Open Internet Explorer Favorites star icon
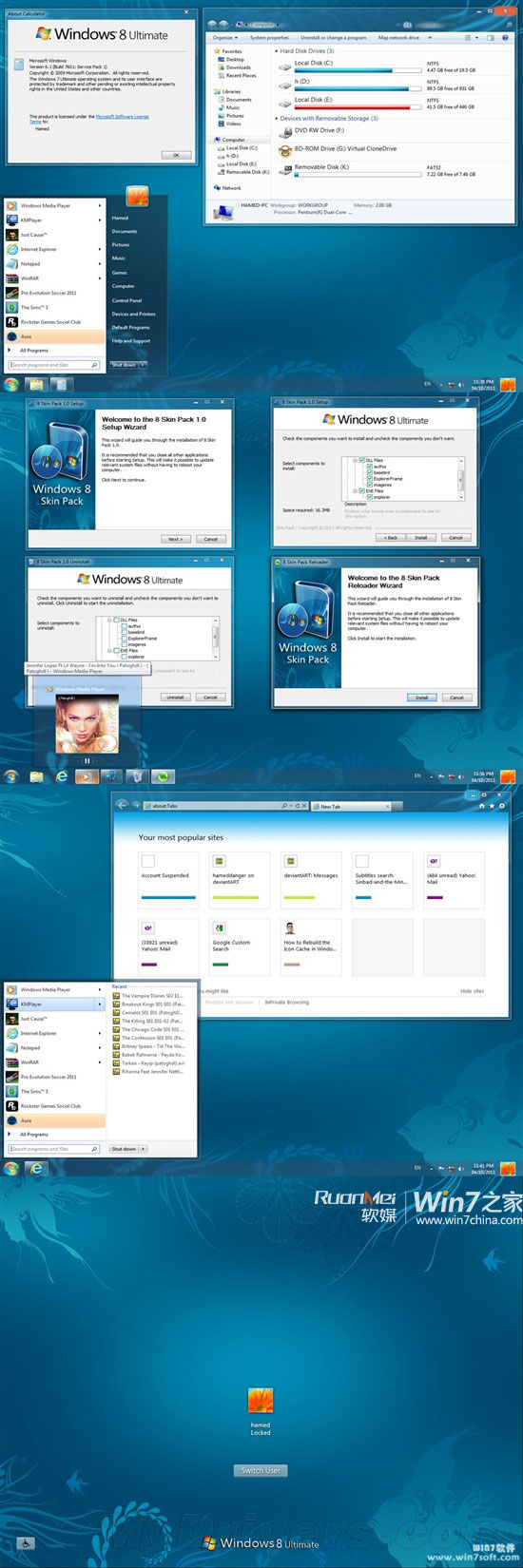The height and width of the screenshot is (1568, 523). coord(492,806)
